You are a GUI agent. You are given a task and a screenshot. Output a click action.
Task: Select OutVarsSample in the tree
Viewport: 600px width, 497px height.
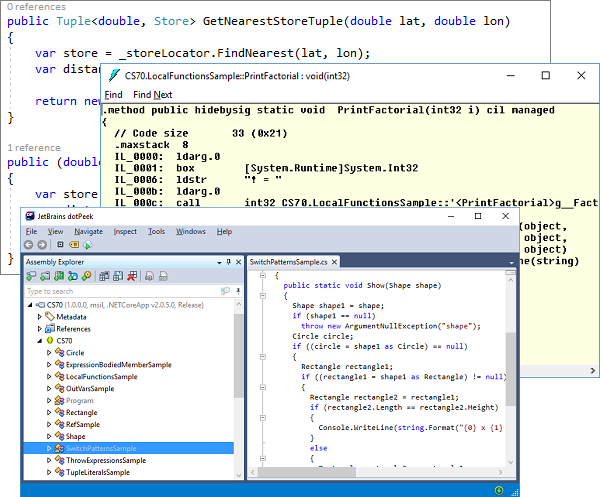(x=90, y=388)
